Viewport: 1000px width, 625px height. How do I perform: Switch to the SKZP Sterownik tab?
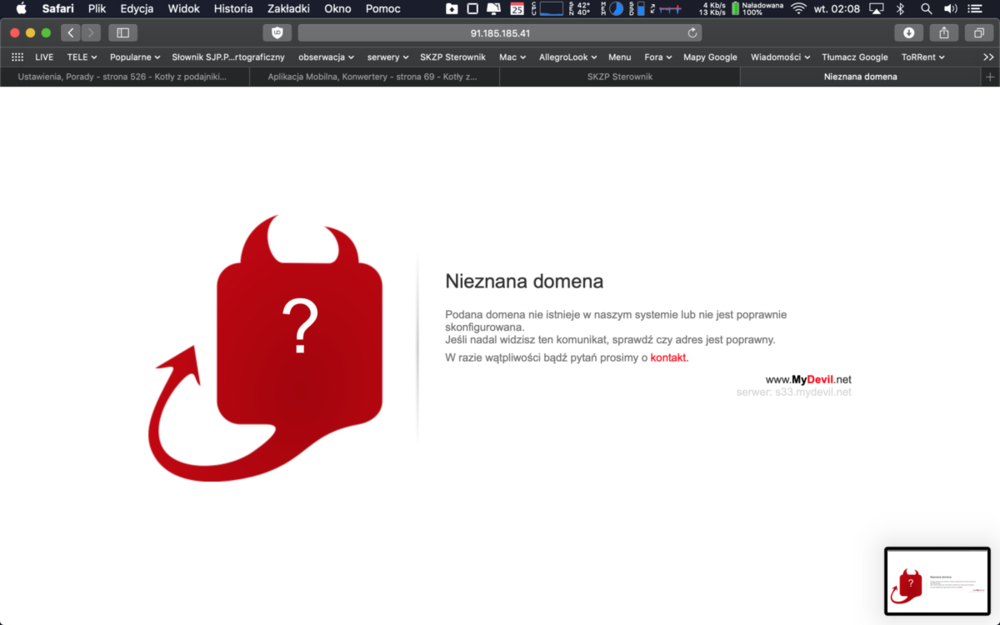(619, 77)
